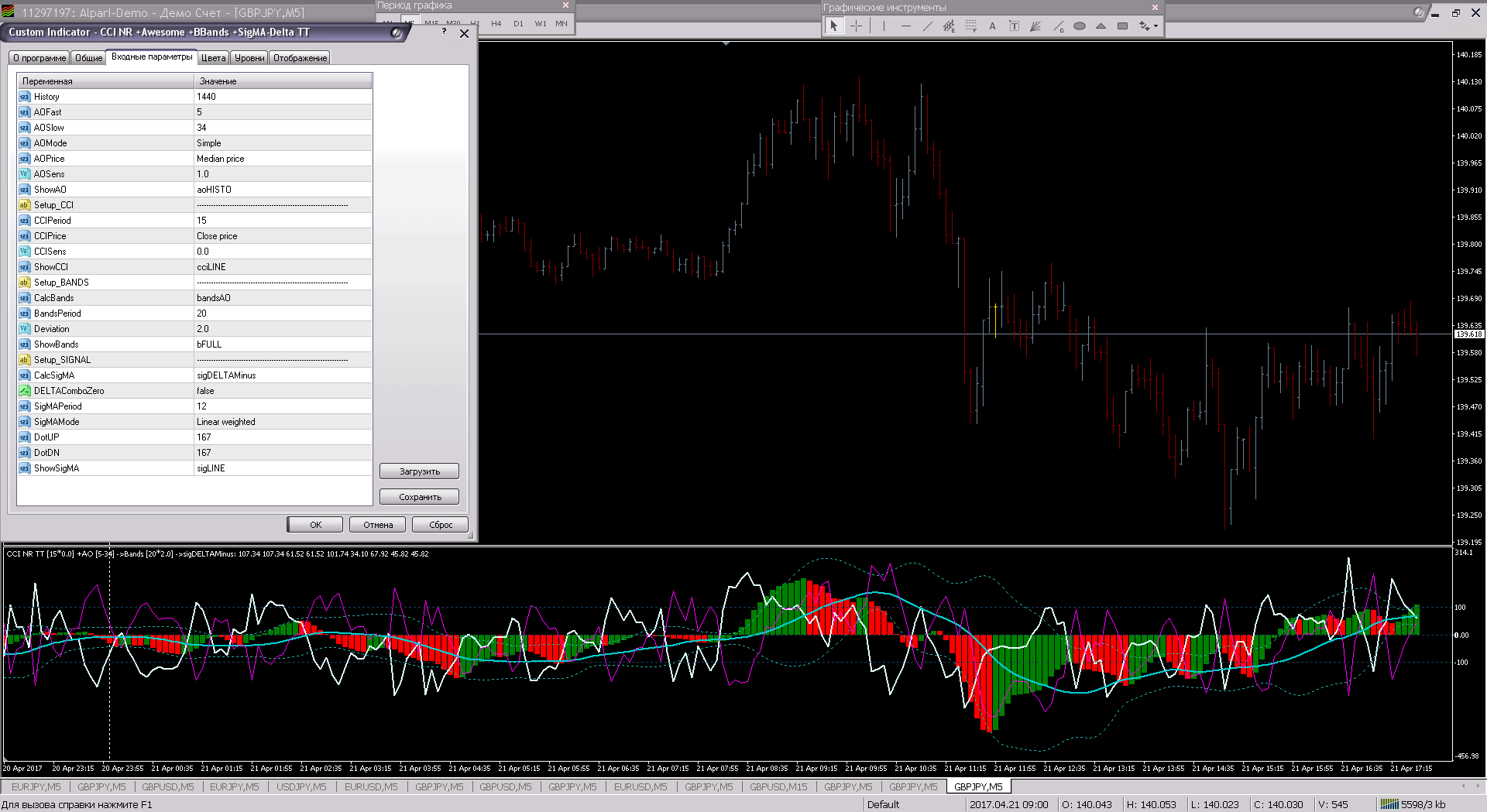Select the Crosshair tool

tap(856, 26)
